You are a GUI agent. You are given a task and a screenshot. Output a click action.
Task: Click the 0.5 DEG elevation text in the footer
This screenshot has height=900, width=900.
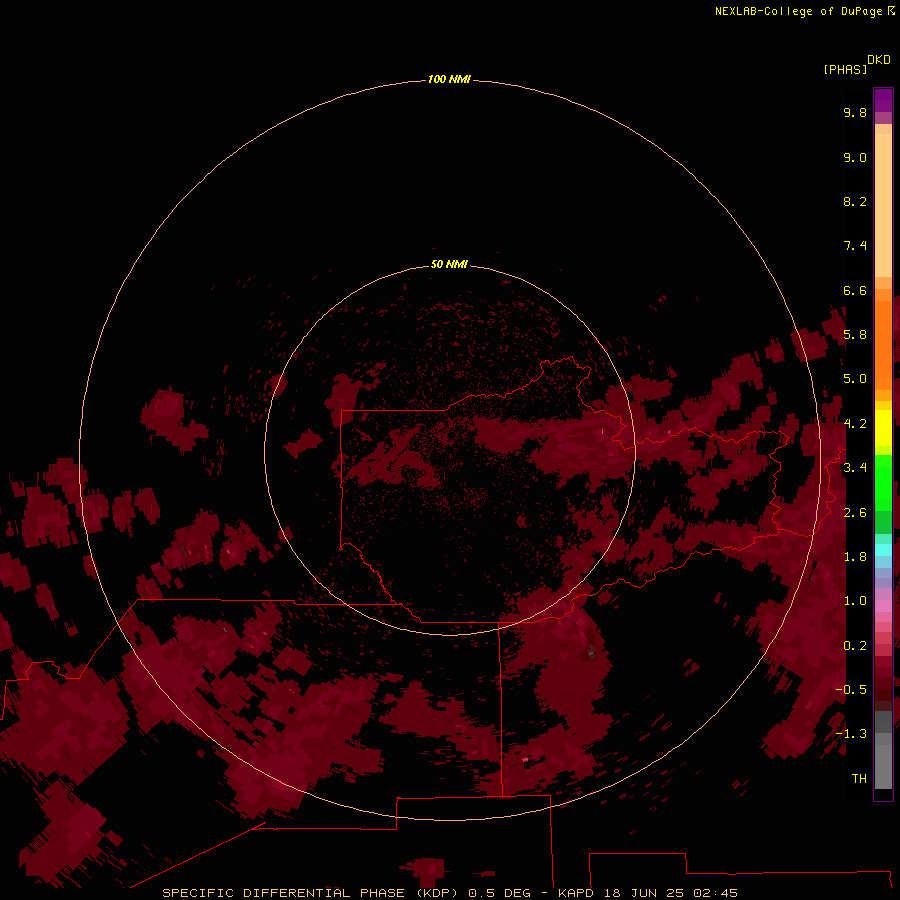[x=499, y=893]
